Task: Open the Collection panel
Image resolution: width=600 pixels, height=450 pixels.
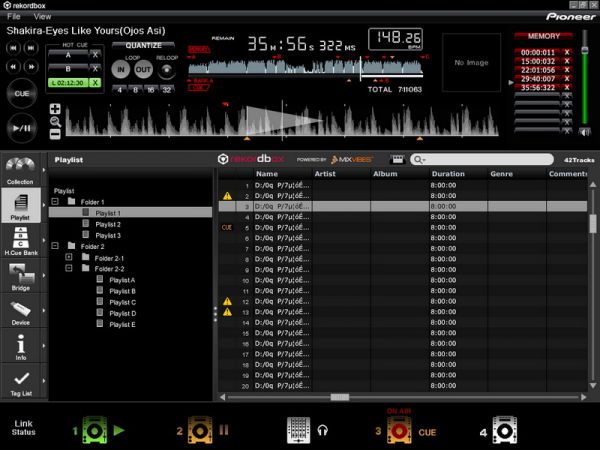Action: click(20, 171)
